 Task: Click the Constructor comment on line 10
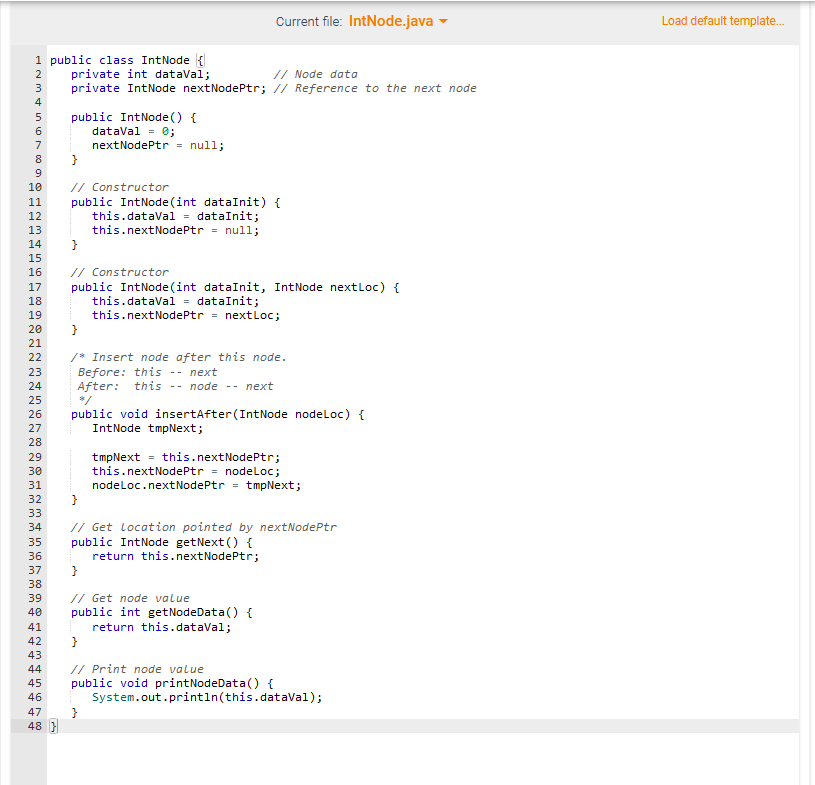(x=120, y=186)
